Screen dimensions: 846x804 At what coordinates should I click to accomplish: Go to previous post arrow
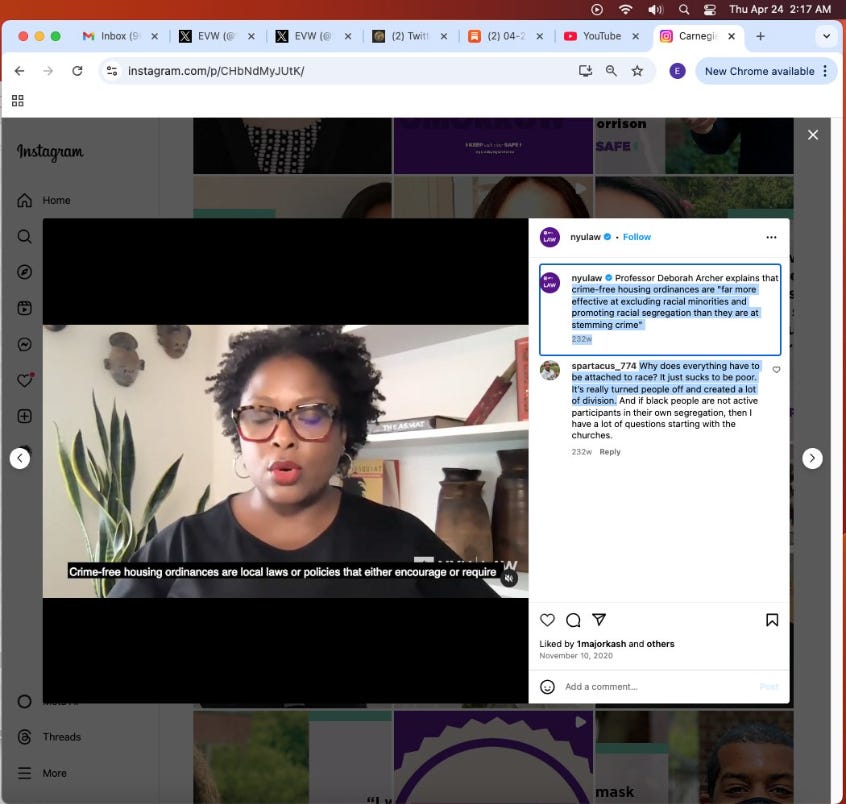[20, 458]
